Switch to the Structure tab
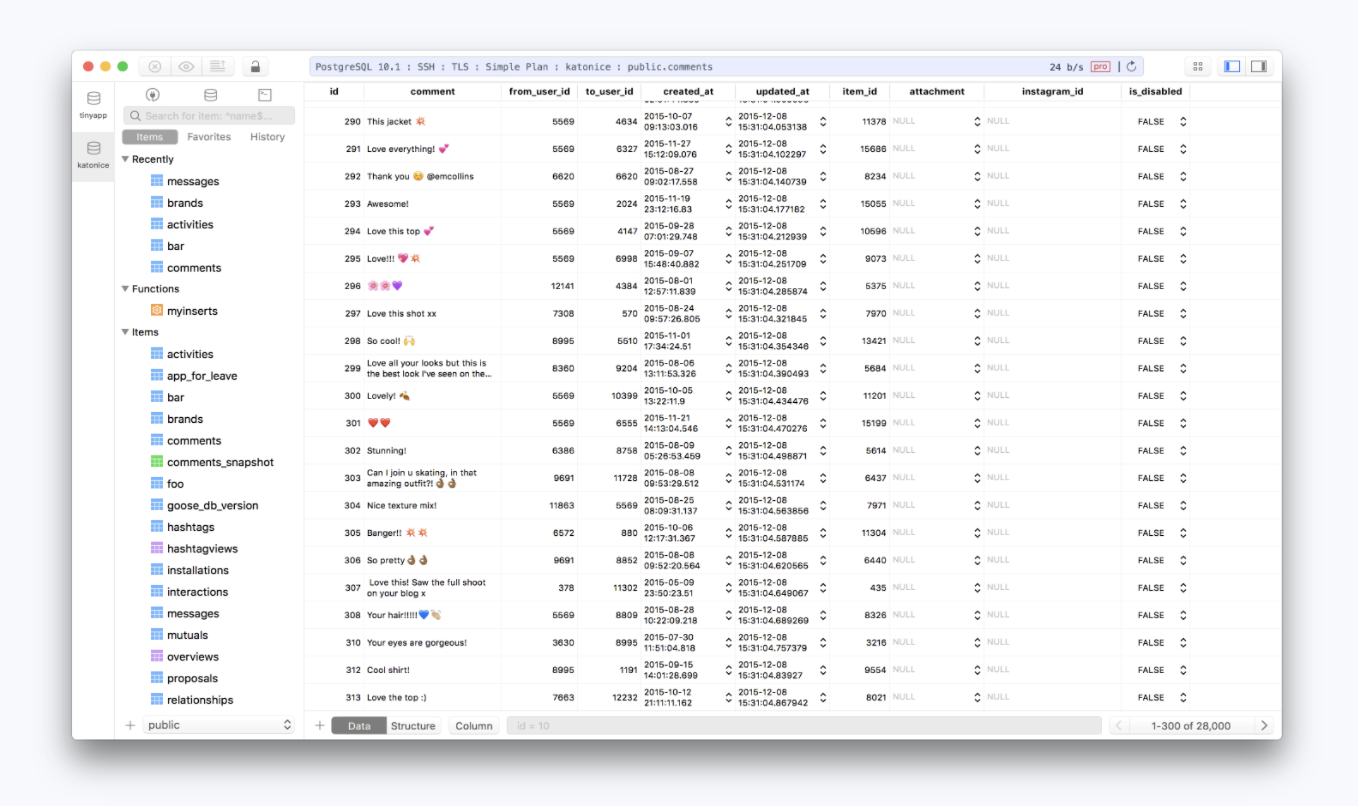1358x806 pixels. 413,726
